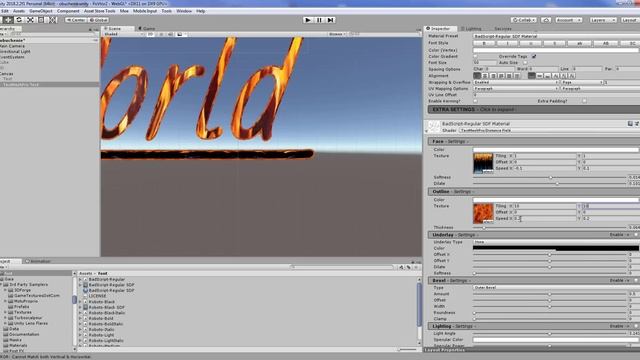Click the material settings gear icon

click(x=637, y=124)
